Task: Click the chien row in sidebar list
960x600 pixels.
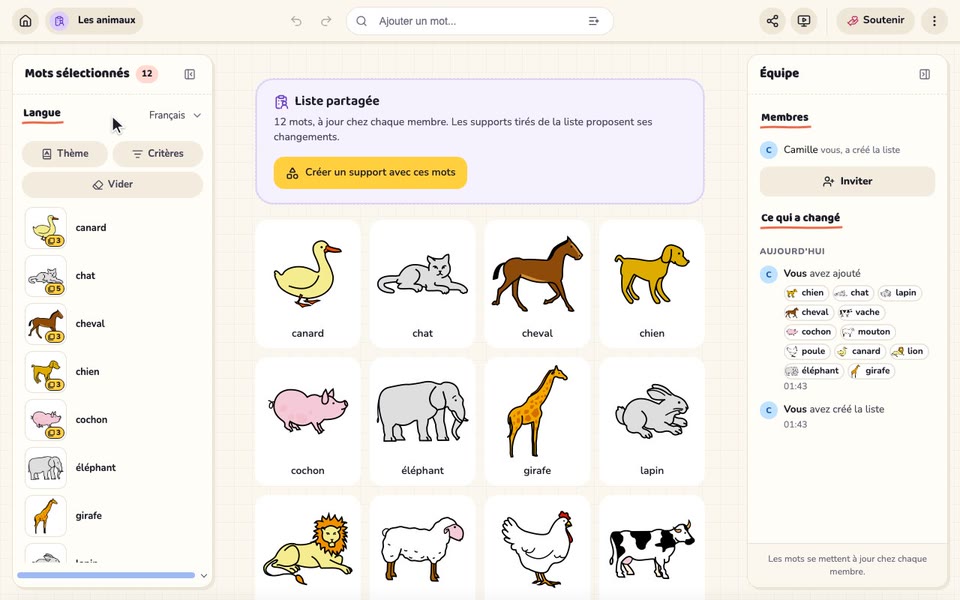Action: coord(113,372)
